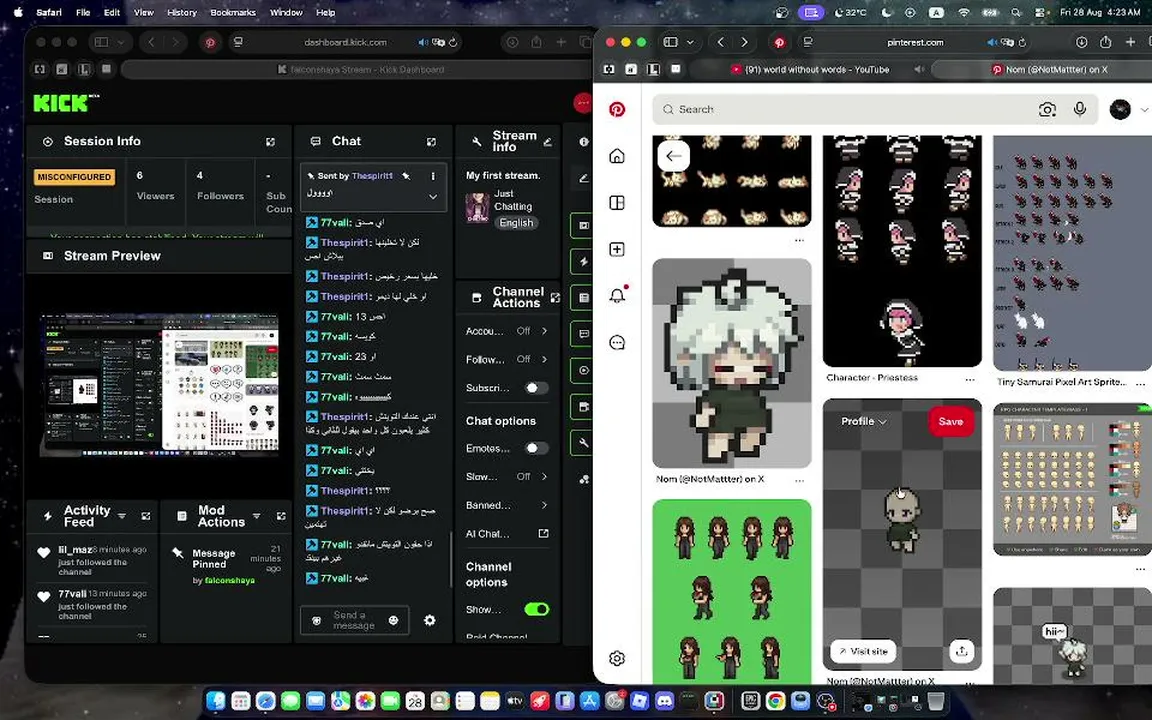Save the hovered pin
Image resolution: width=1152 pixels, height=720 pixels.
(x=950, y=421)
